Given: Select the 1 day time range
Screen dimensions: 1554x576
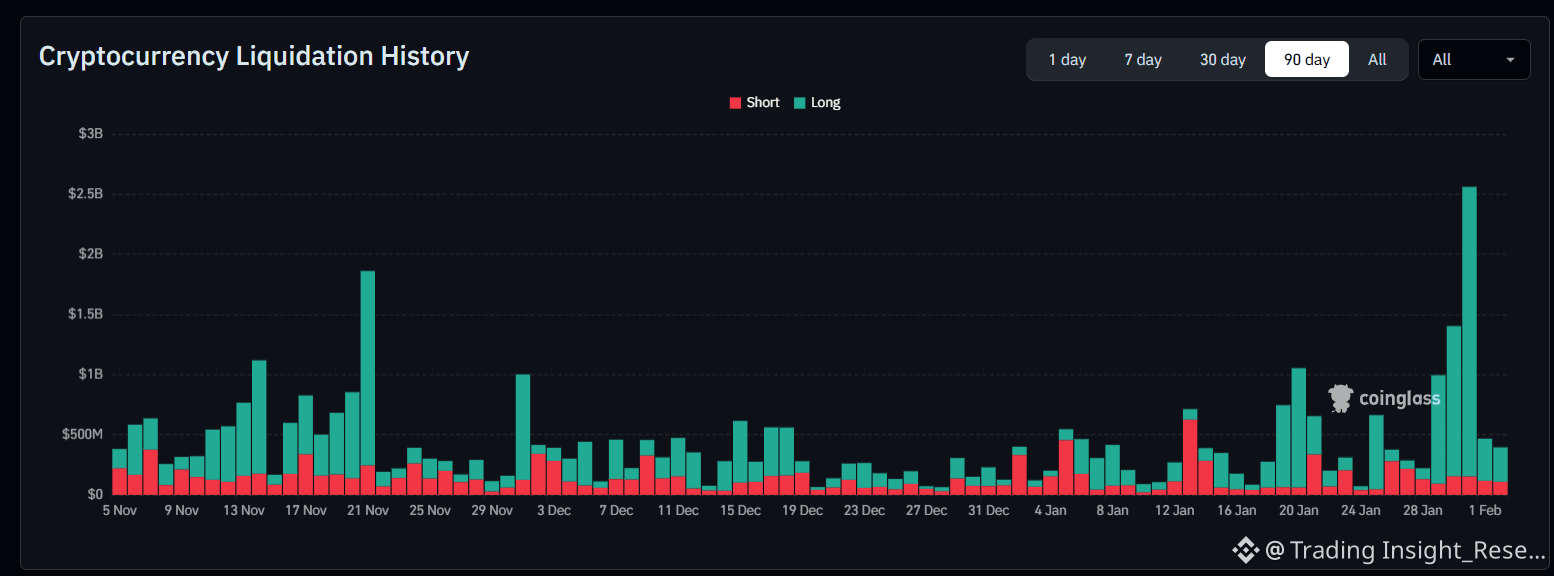Looking at the screenshot, I should [1067, 60].
